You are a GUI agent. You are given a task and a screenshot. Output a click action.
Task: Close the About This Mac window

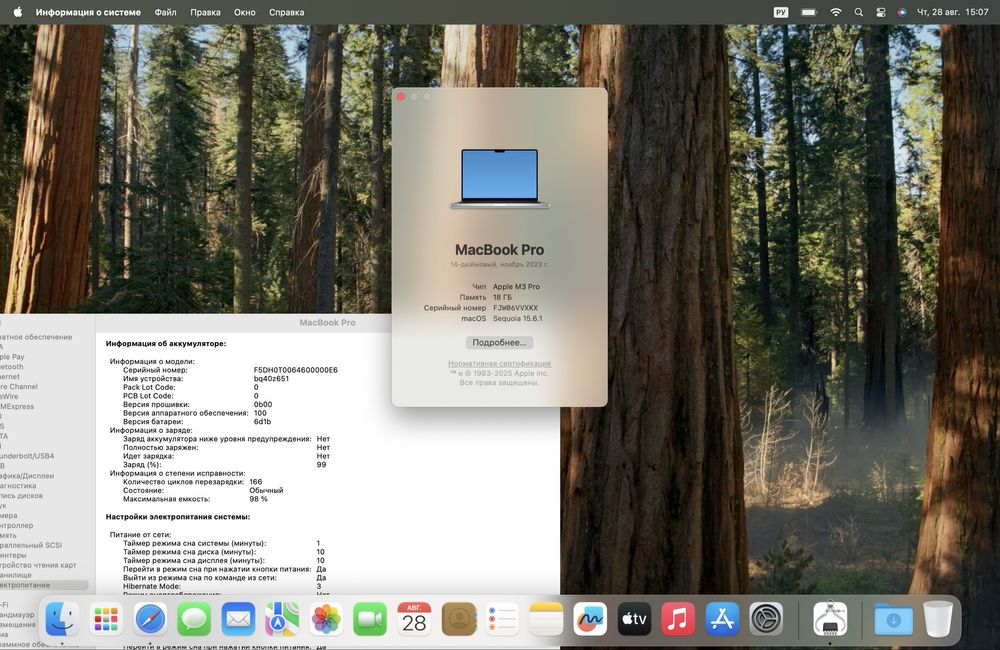[x=401, y=96]
